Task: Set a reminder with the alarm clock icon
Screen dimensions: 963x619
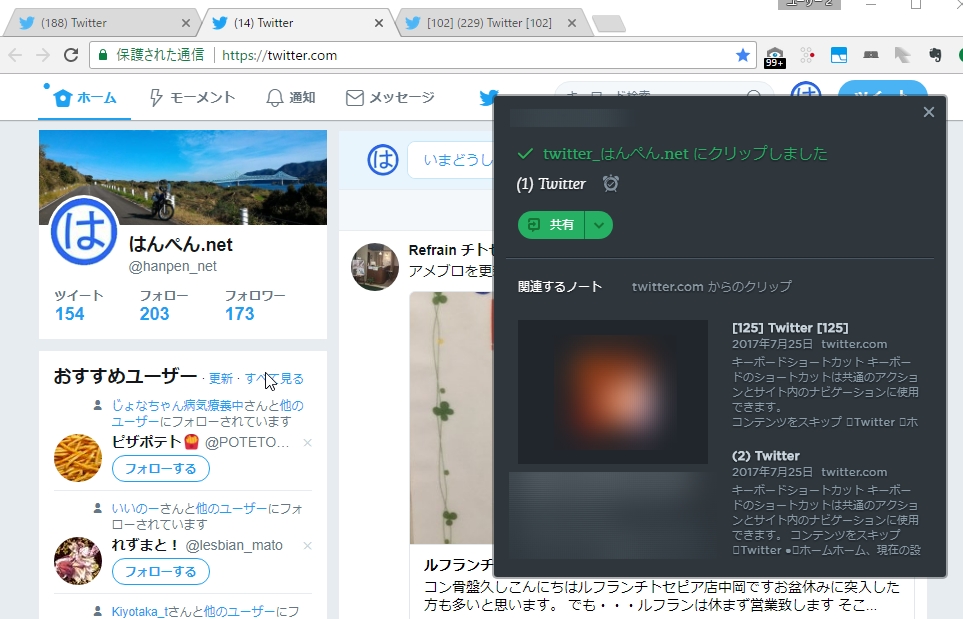Action: pos(610,184)
